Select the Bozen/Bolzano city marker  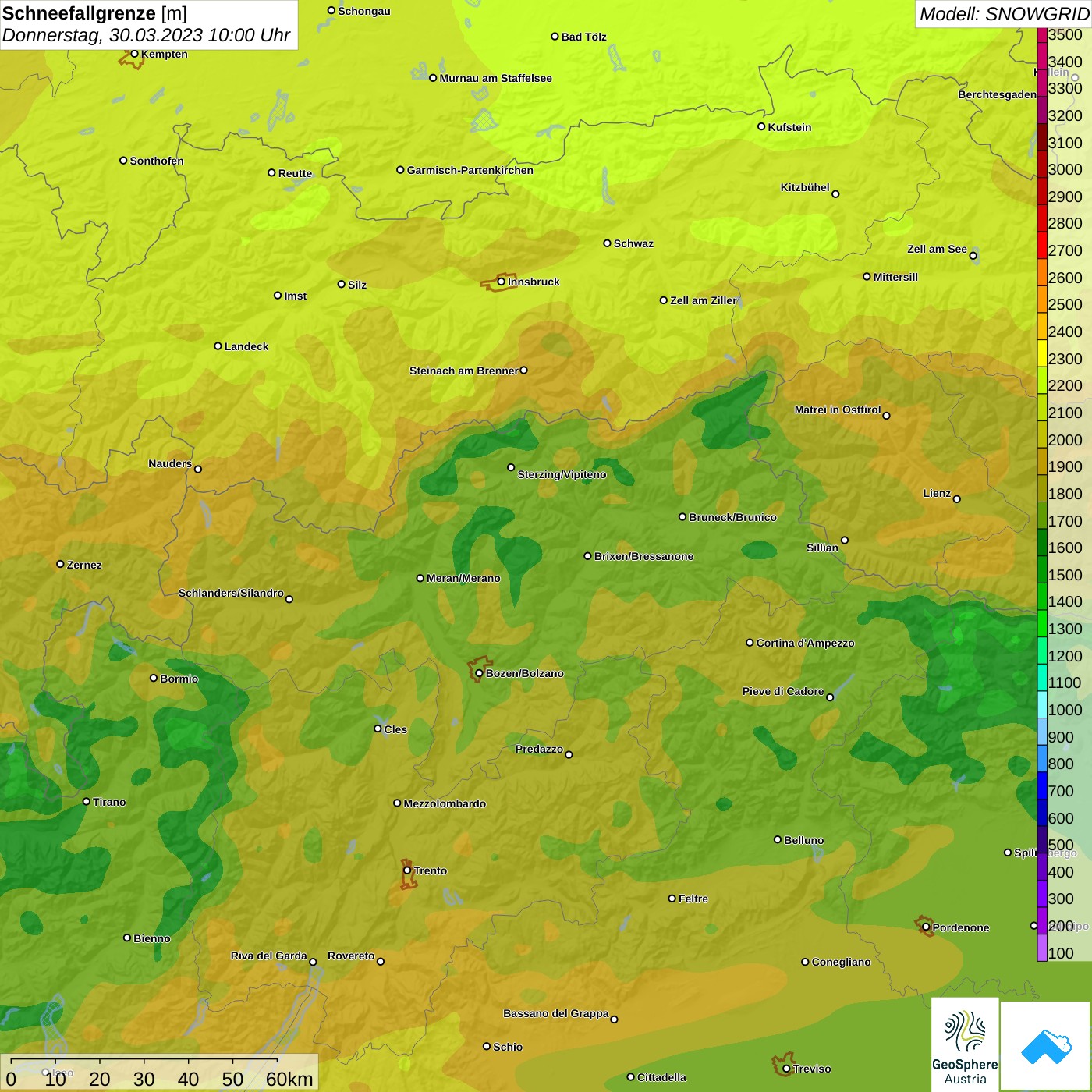(x=479, y=673)
